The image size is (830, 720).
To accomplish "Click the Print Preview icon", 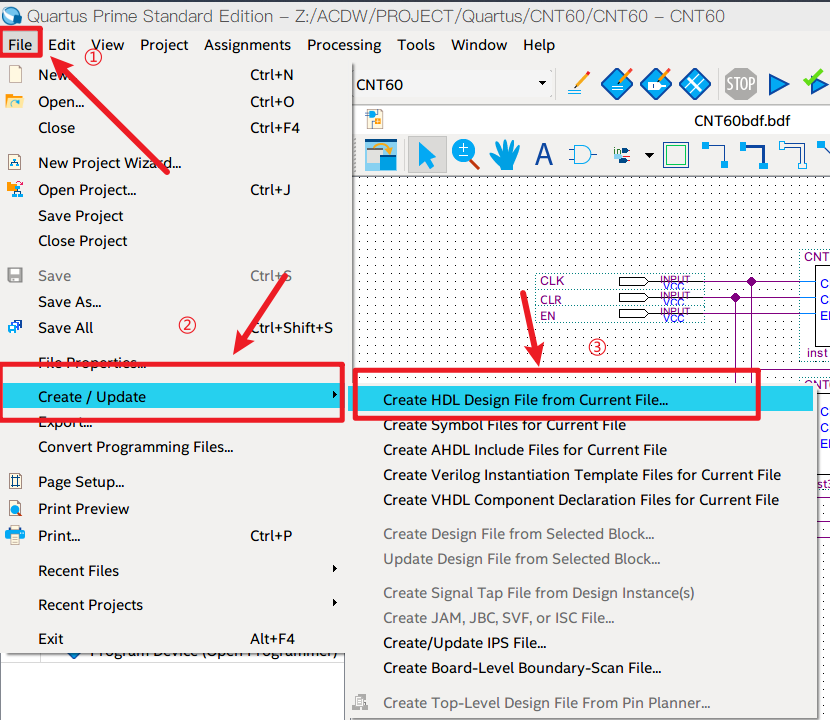I will click(15, 508).
